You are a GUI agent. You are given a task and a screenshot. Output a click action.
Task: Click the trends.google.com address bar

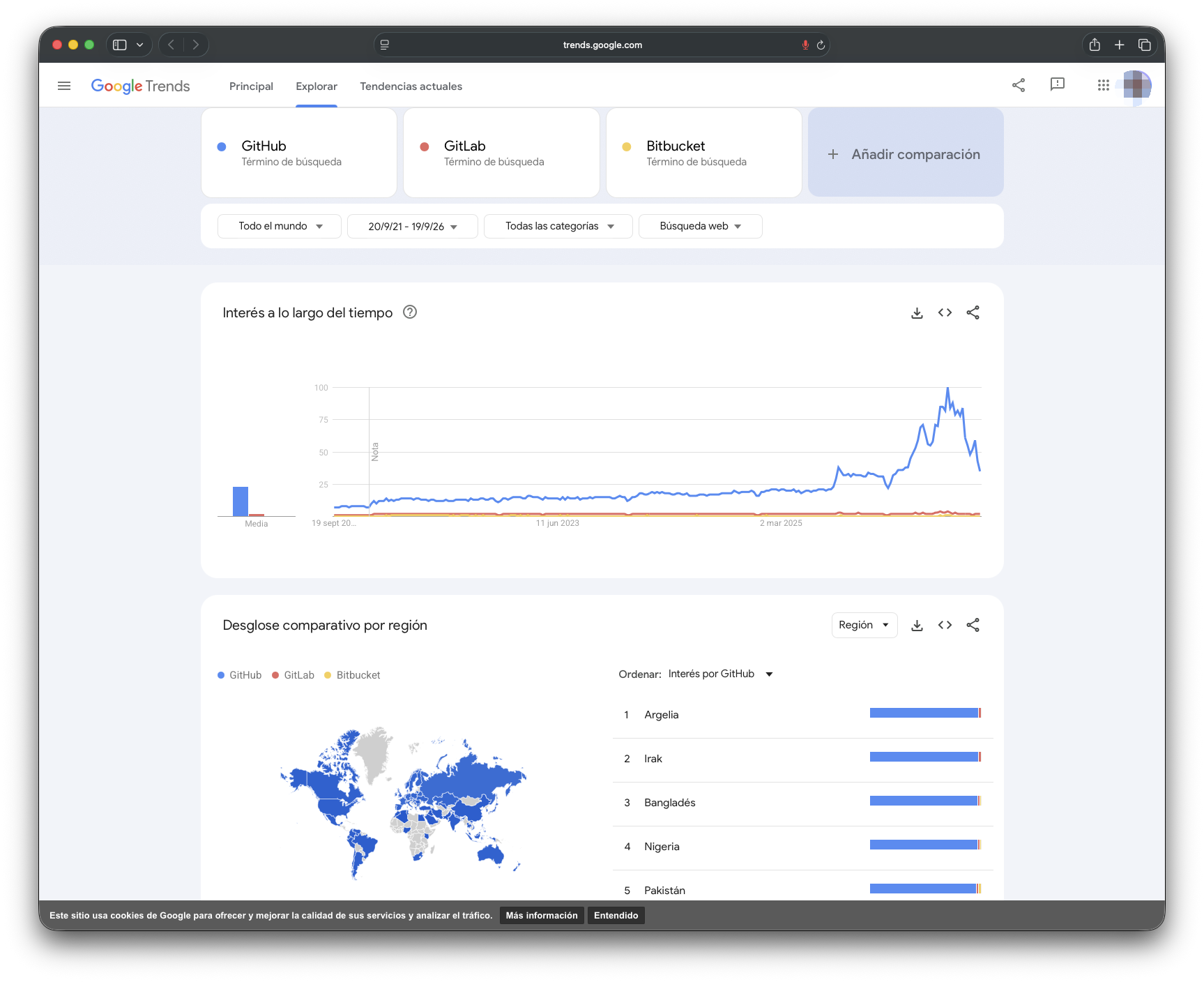coord(602,45)
